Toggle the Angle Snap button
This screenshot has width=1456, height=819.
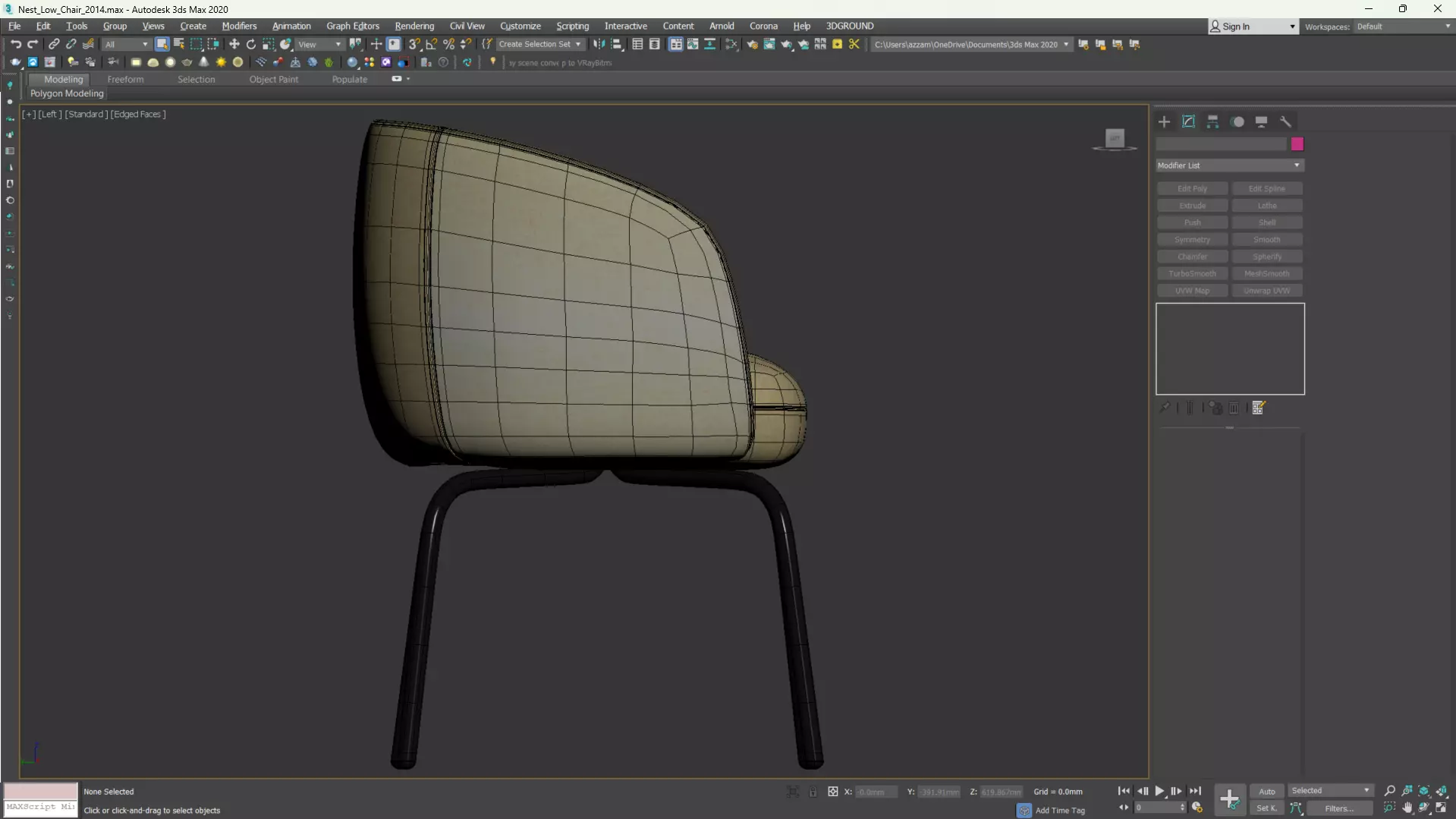[432, 44]
